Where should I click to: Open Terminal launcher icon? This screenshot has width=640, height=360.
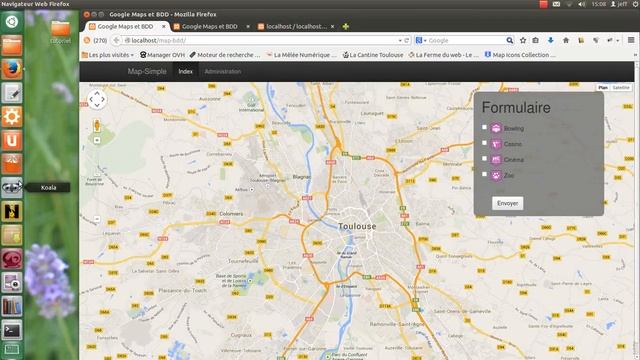[12, 330]
